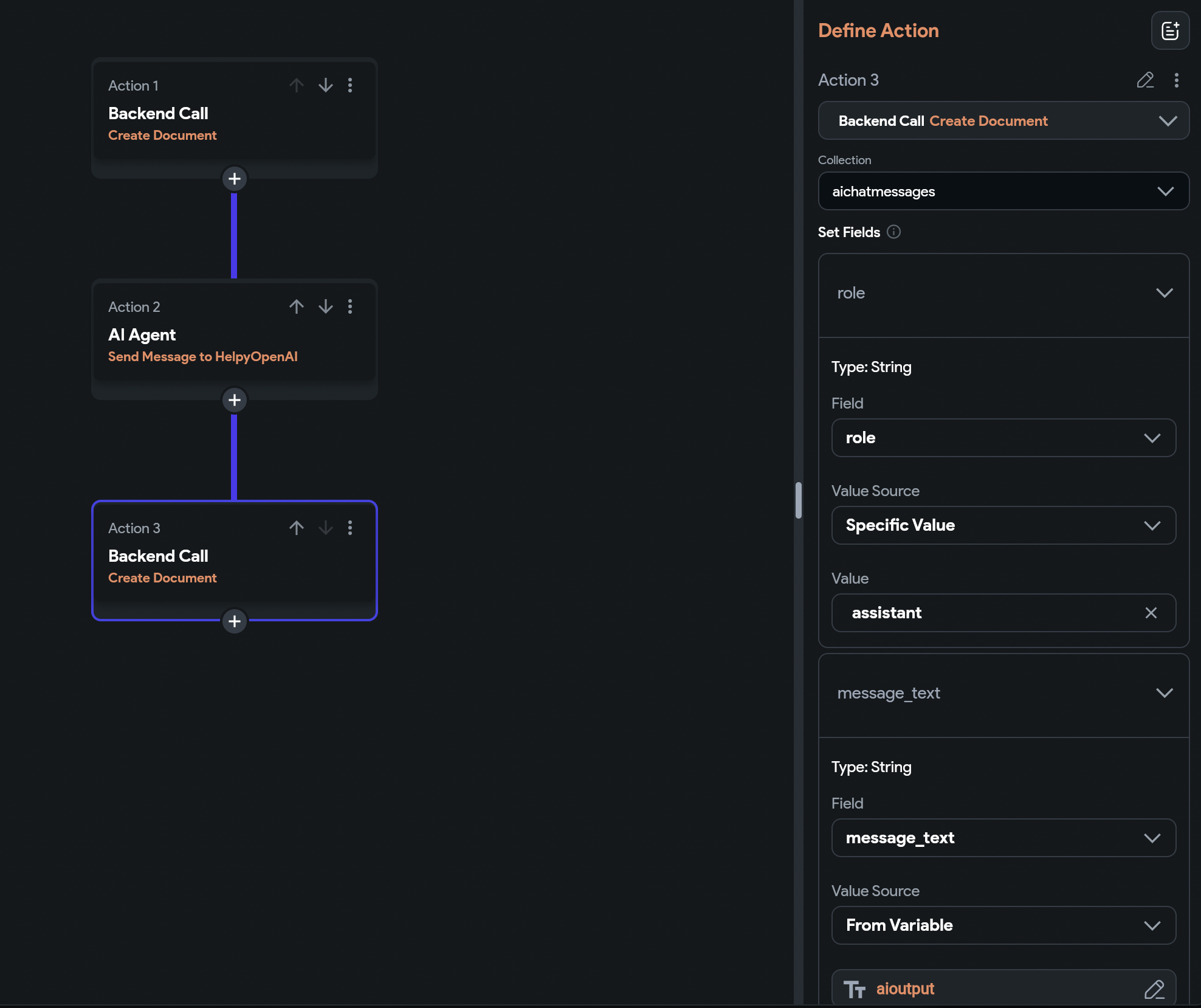Viewport: 1201px width, 1008px height.
Task: Click Create Document text in Action 1
Action: (x=162, y=136)
